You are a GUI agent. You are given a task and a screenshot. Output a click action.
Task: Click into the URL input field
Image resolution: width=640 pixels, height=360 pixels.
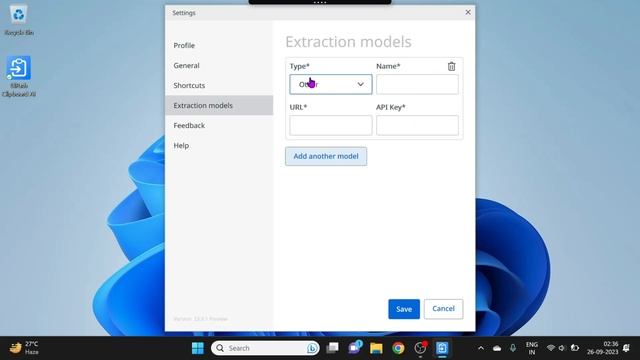tap(331, 125)
